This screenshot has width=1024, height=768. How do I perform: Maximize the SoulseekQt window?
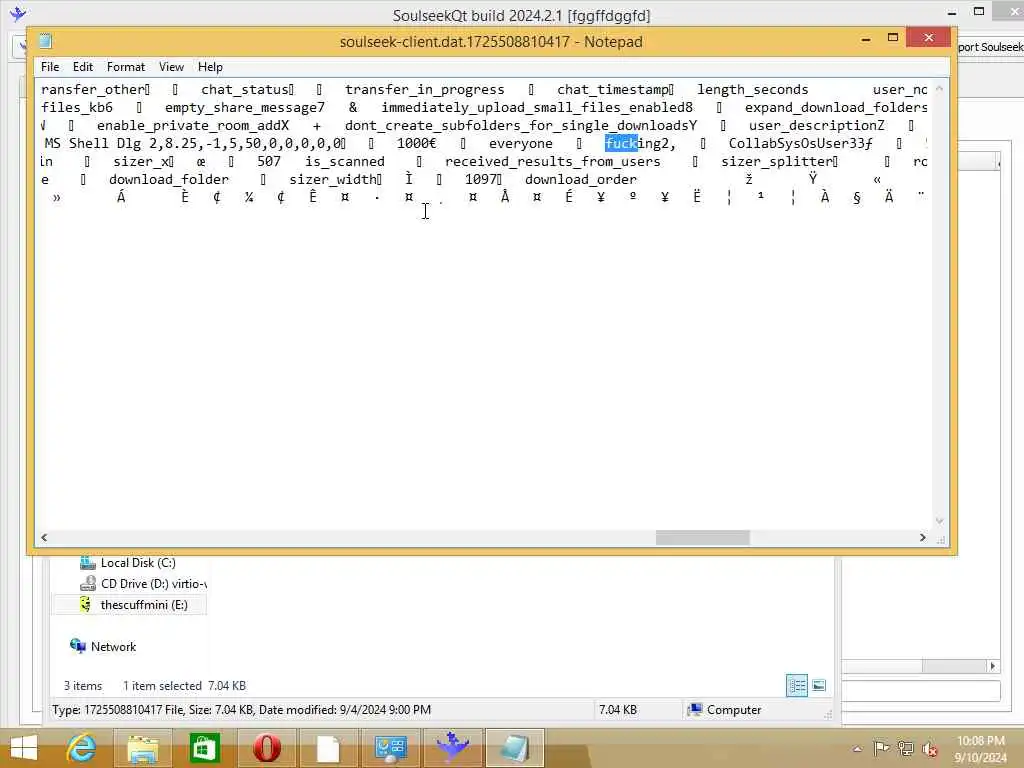pos(978,11)
